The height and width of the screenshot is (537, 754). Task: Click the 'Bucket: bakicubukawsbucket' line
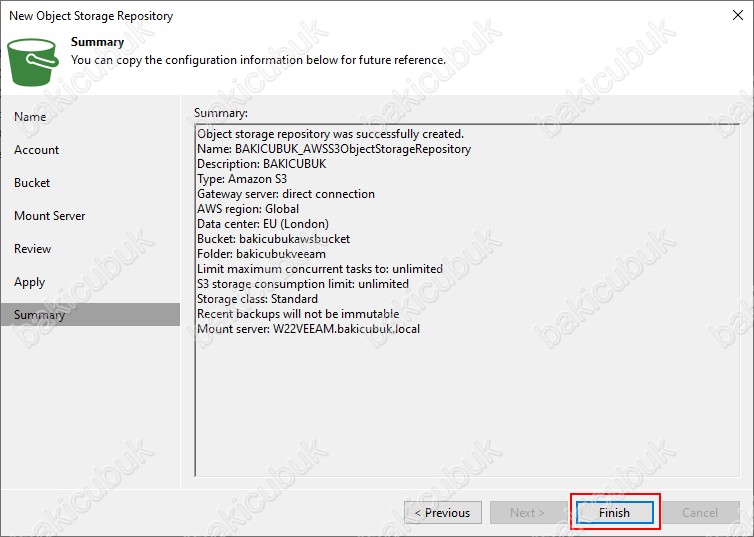[274, 239]
